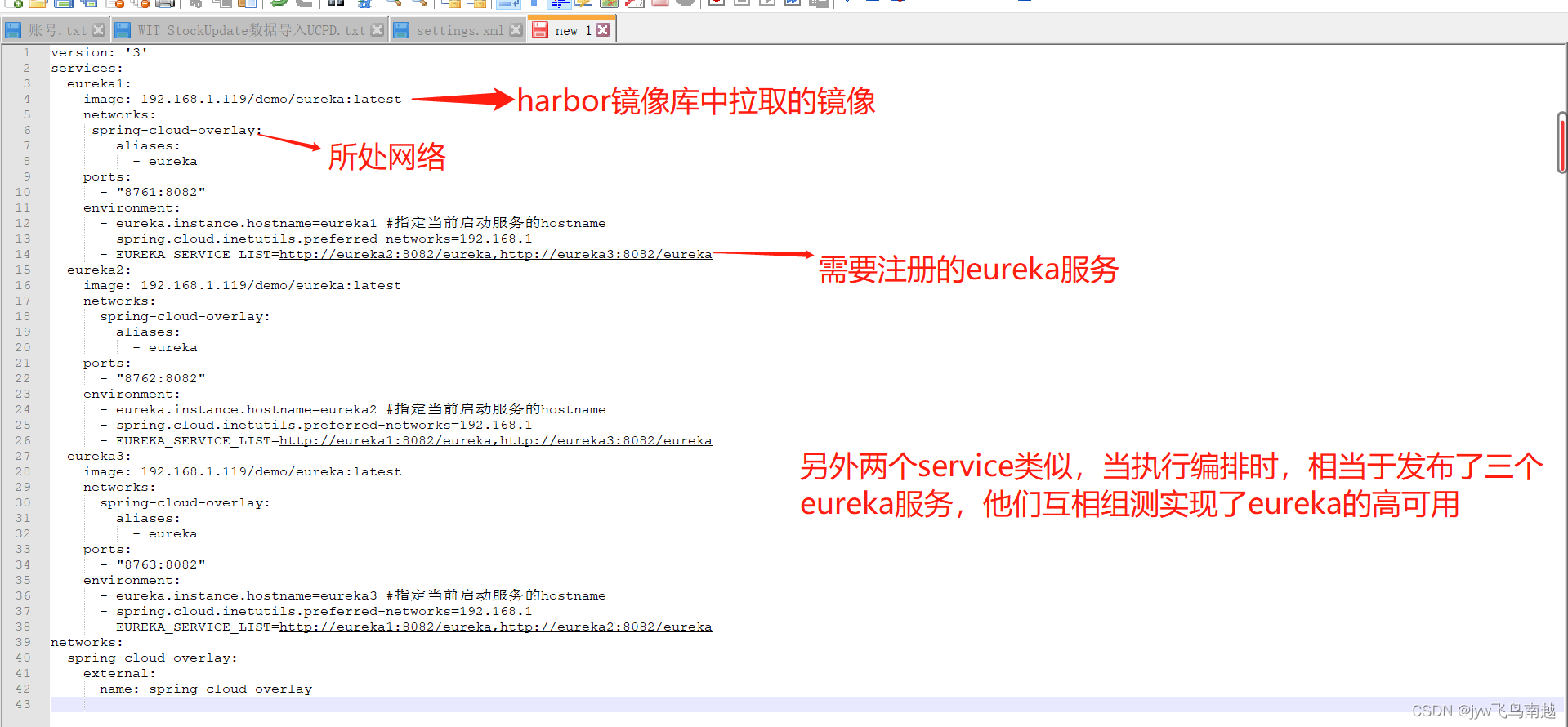Click line number 1 in the margin
Image resolution: width=1568 pixels, height=727 pixels.
click(26, 52)
